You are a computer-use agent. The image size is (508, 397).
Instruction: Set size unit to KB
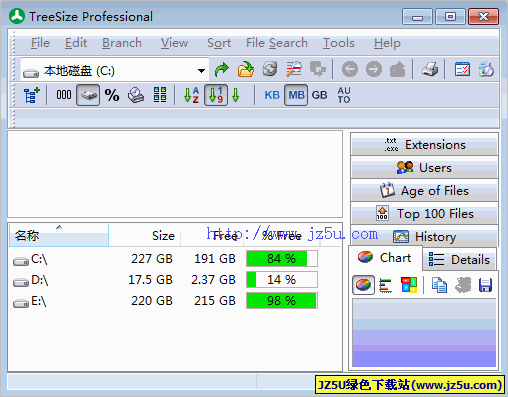click(x=272, y=95)
